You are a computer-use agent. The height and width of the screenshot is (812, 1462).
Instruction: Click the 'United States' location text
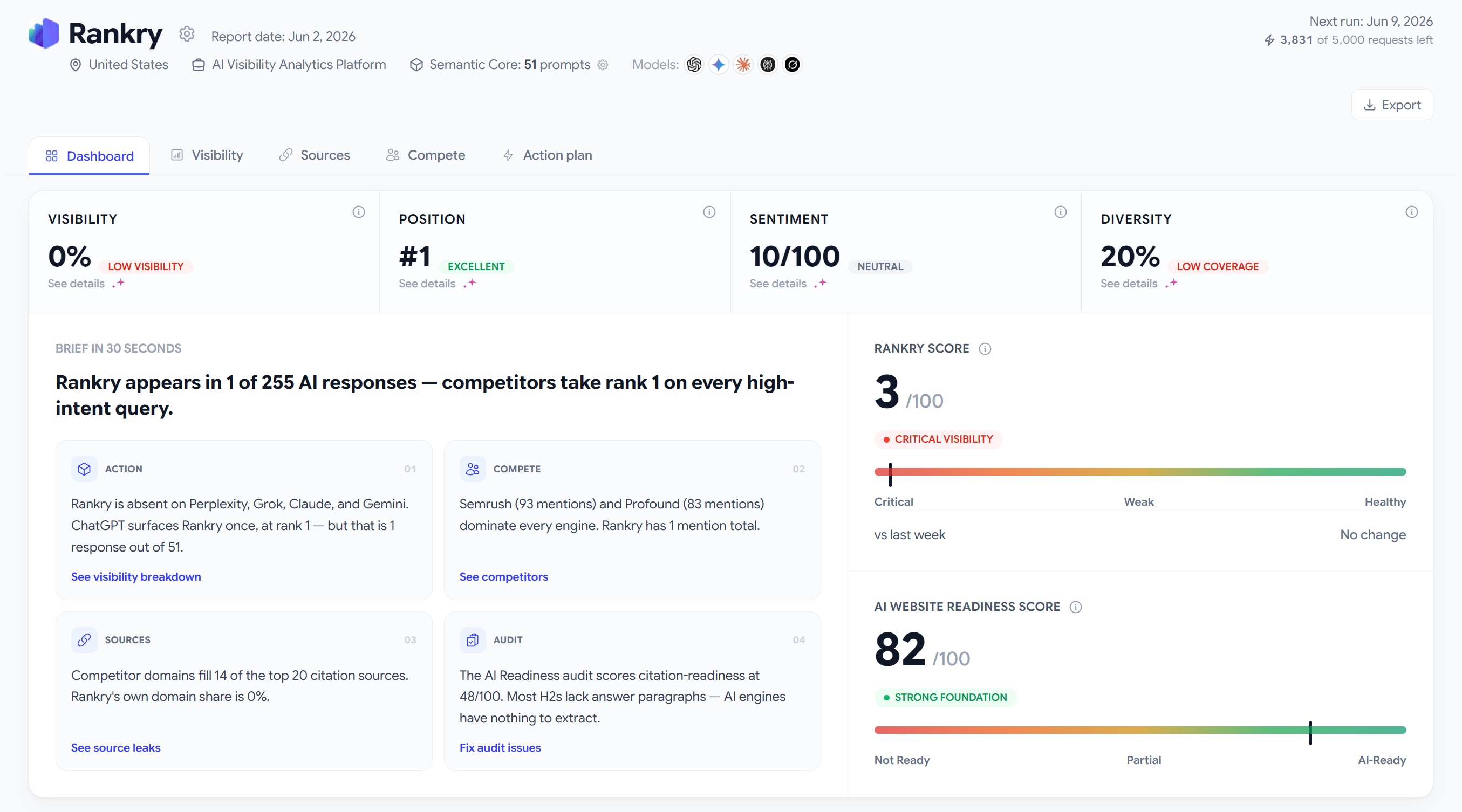128,65
